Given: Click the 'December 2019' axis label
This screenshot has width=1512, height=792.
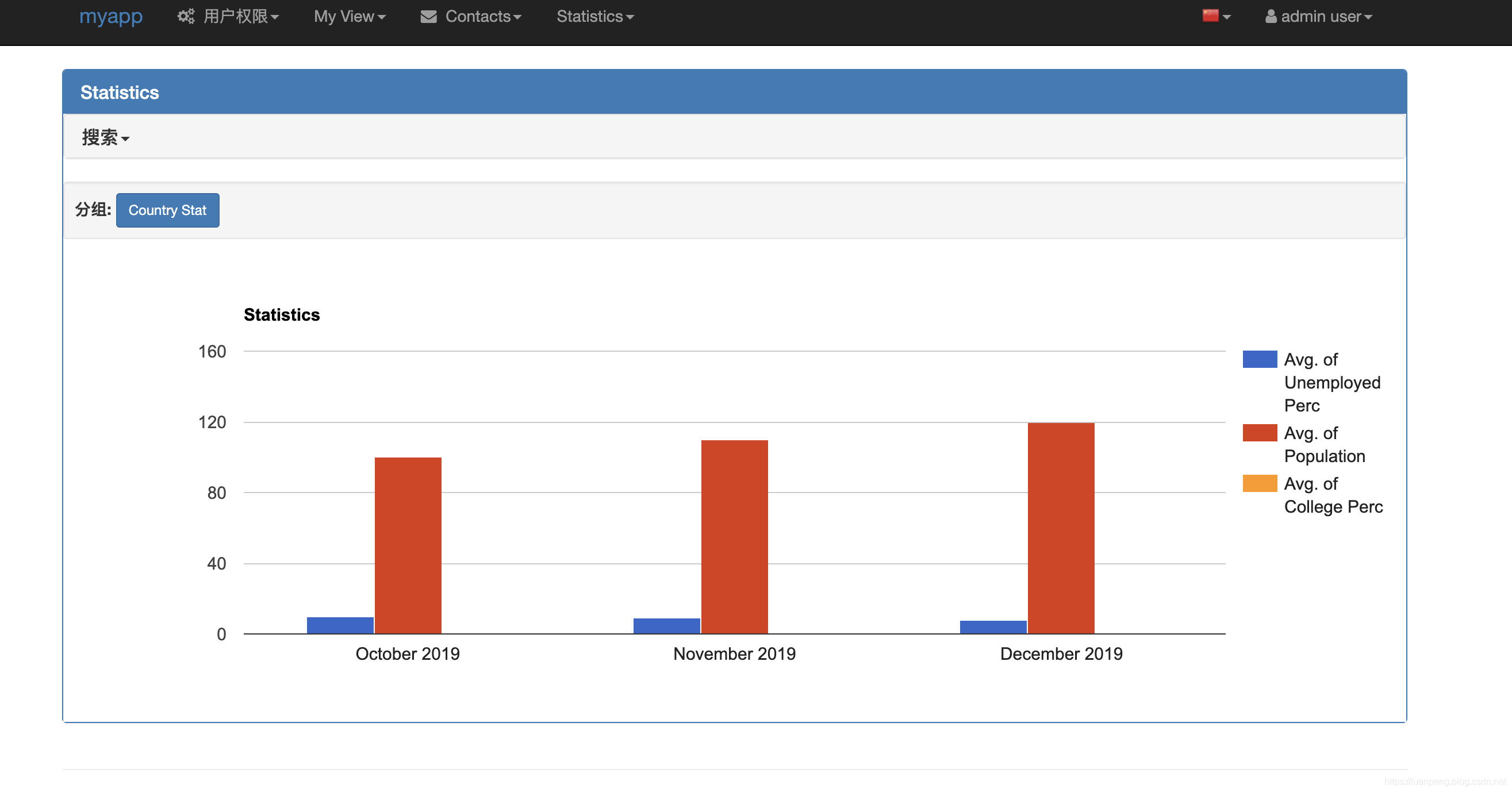Looking at the screenshot, I should (1061, 653).
